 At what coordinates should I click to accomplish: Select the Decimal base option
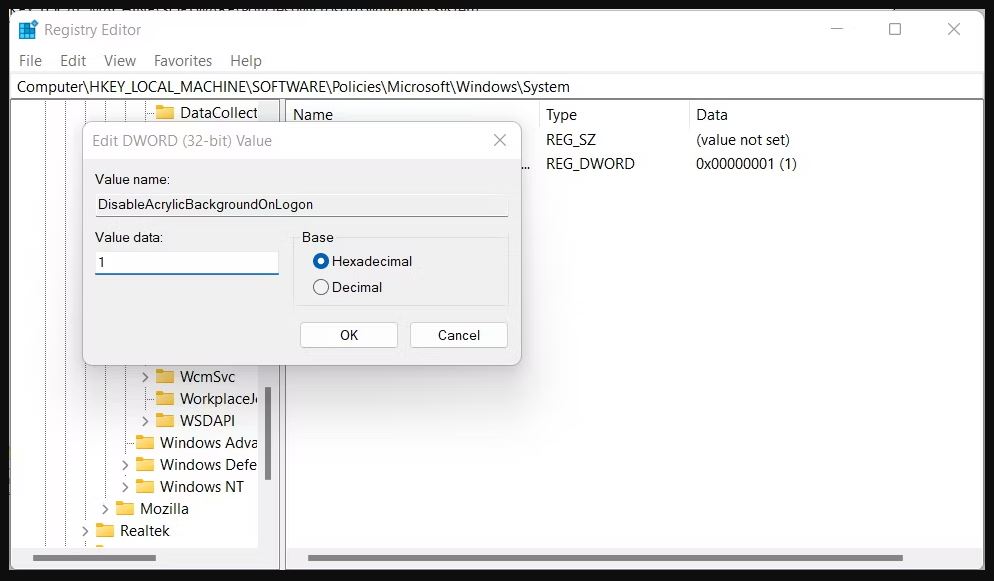point(321,287)
